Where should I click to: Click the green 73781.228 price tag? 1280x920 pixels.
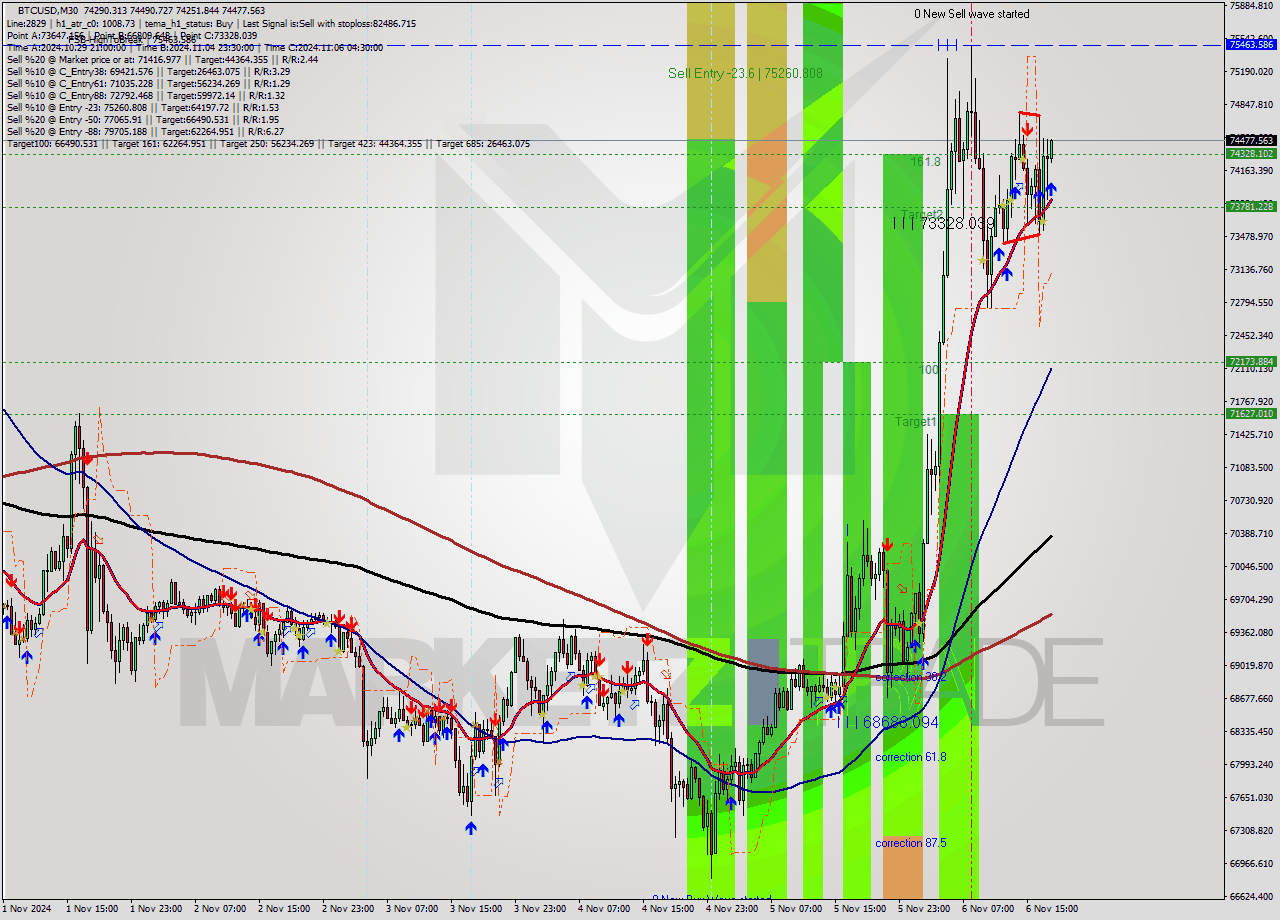coord(1251,206)
